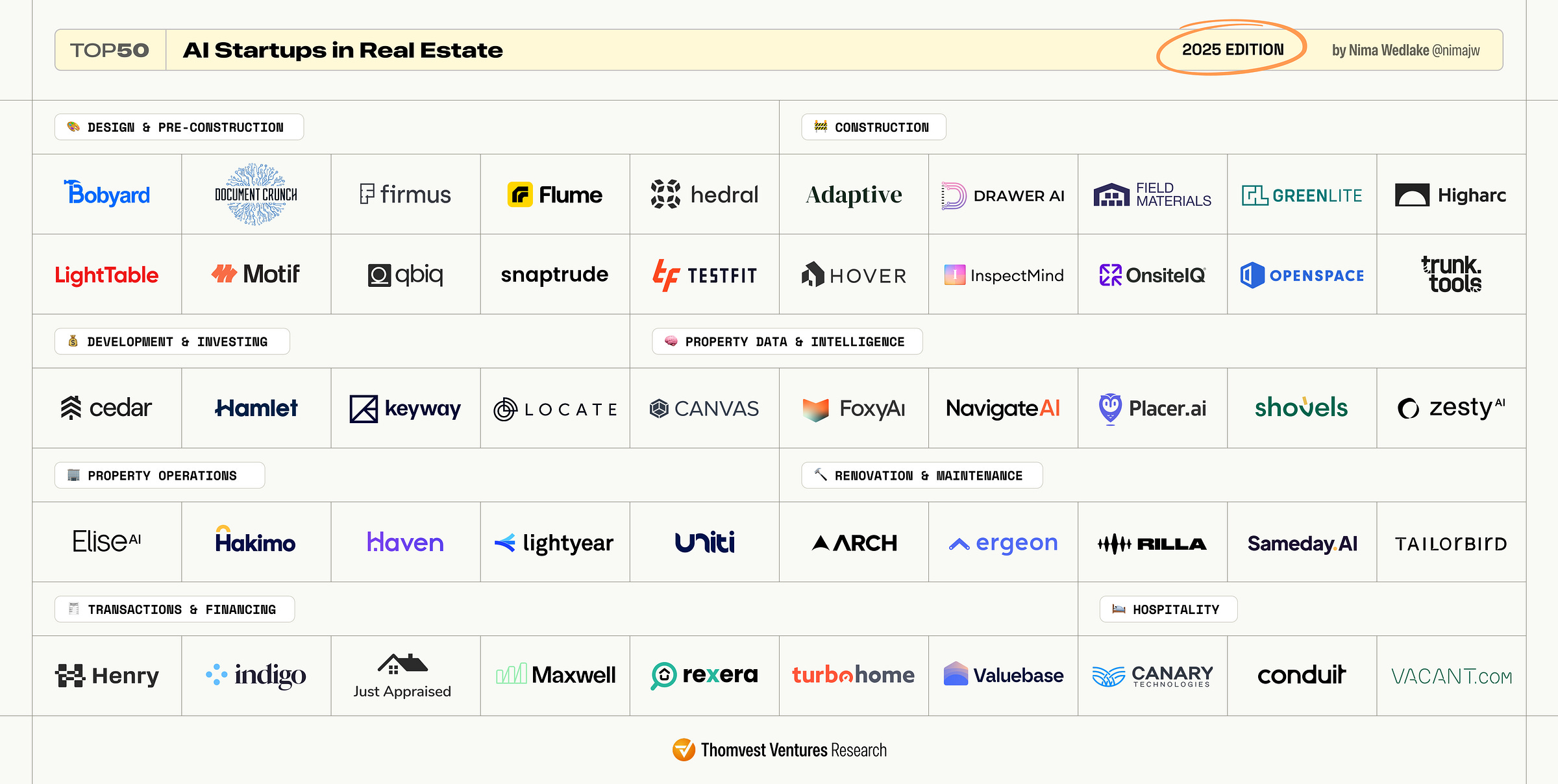Click the Drawer AI logo
This screenshot has height=784, width=1558.
pyautogui.click(x=1003, y=195)
